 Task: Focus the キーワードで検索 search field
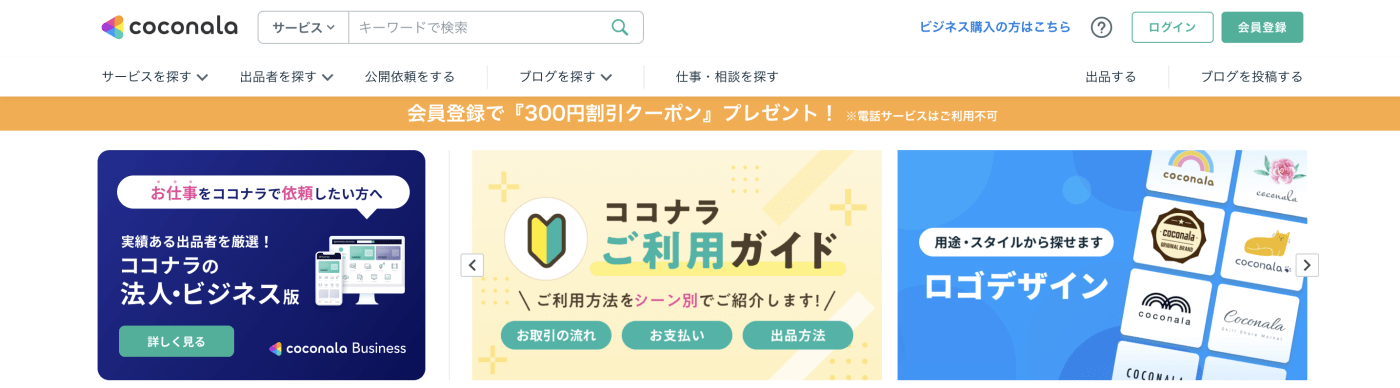point(478,27)
